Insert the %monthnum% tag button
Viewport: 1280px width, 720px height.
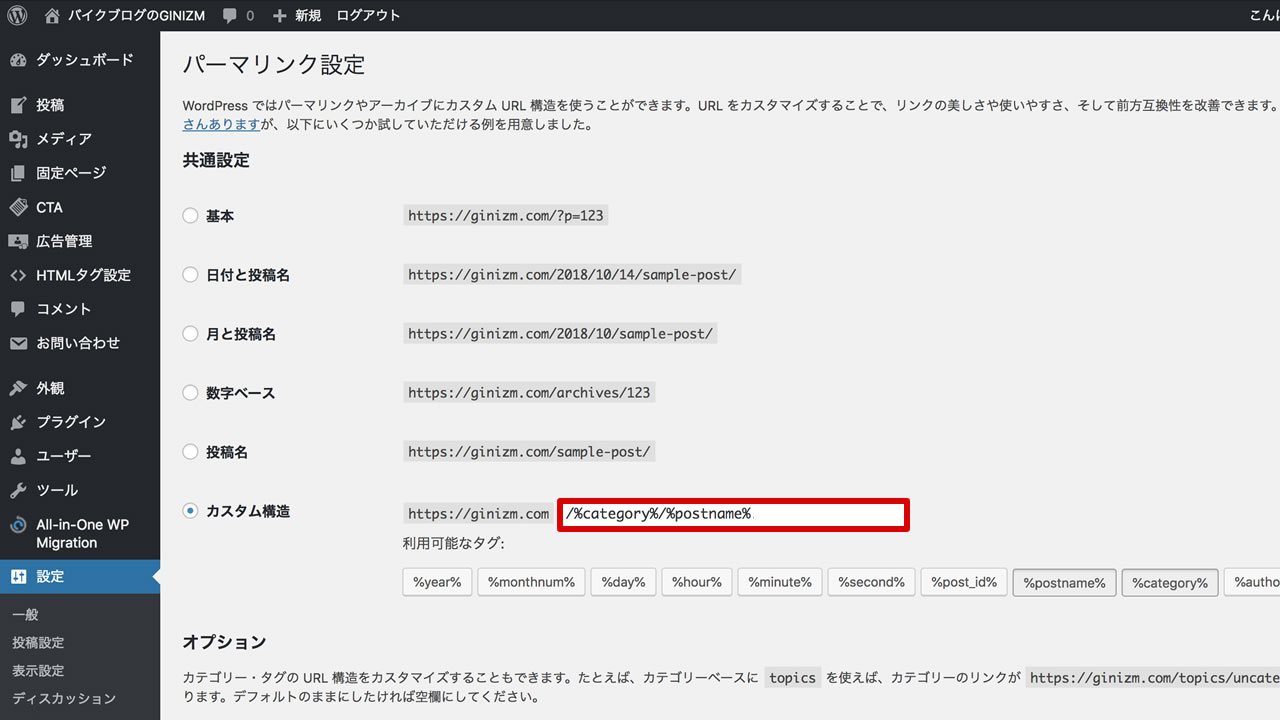pos(530,582)
